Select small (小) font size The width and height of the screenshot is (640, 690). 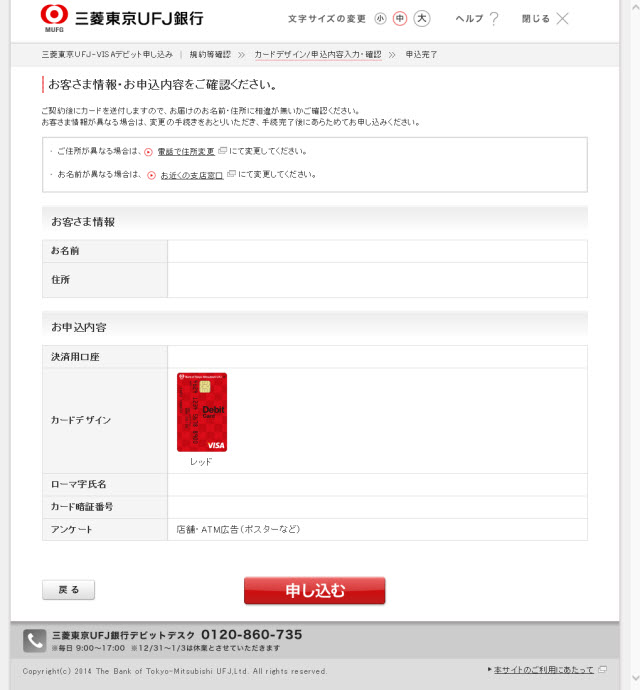[380, 18]
